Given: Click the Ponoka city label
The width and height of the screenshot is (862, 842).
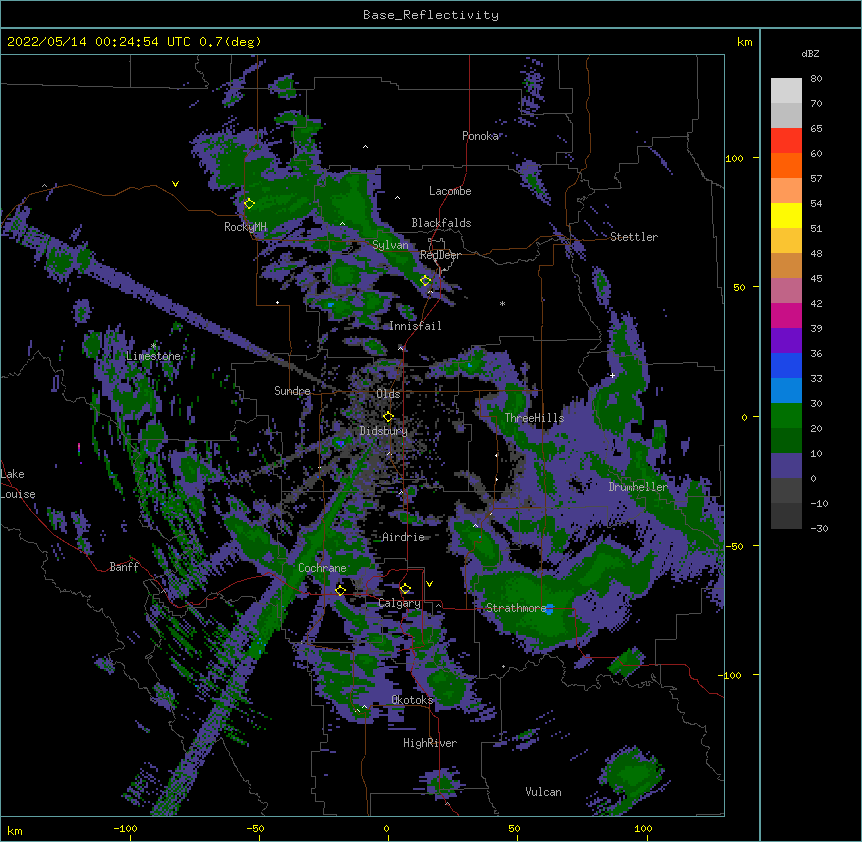Looking at the screenshot, I should point(480,136).
